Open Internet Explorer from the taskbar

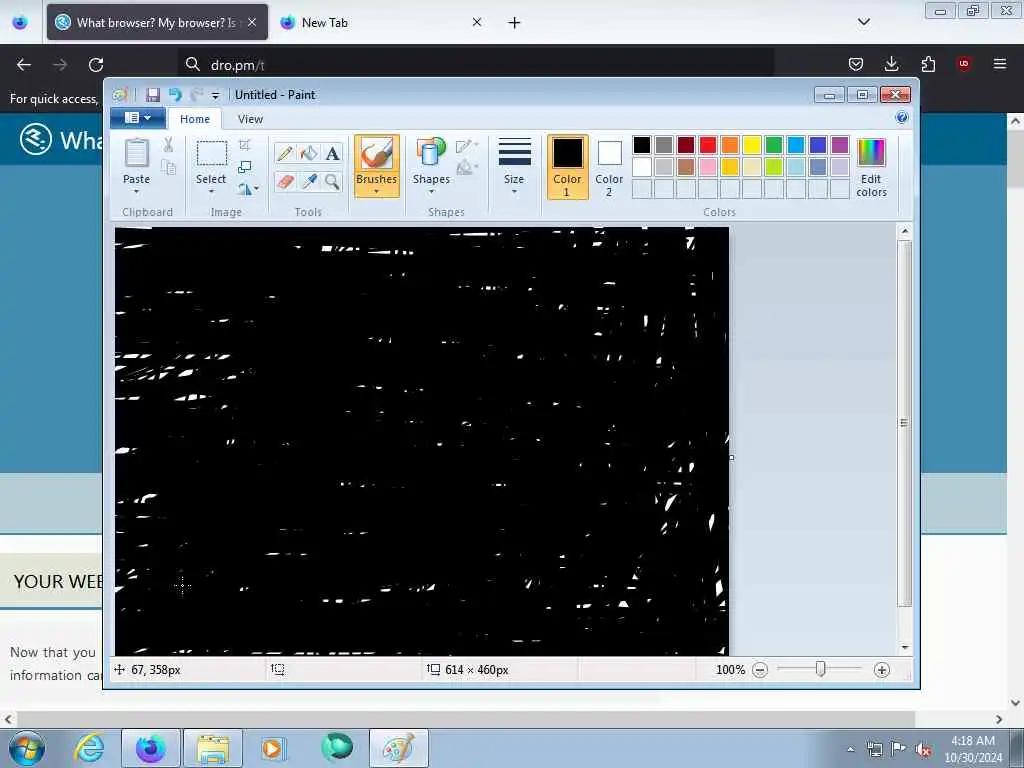coord(89,748)
